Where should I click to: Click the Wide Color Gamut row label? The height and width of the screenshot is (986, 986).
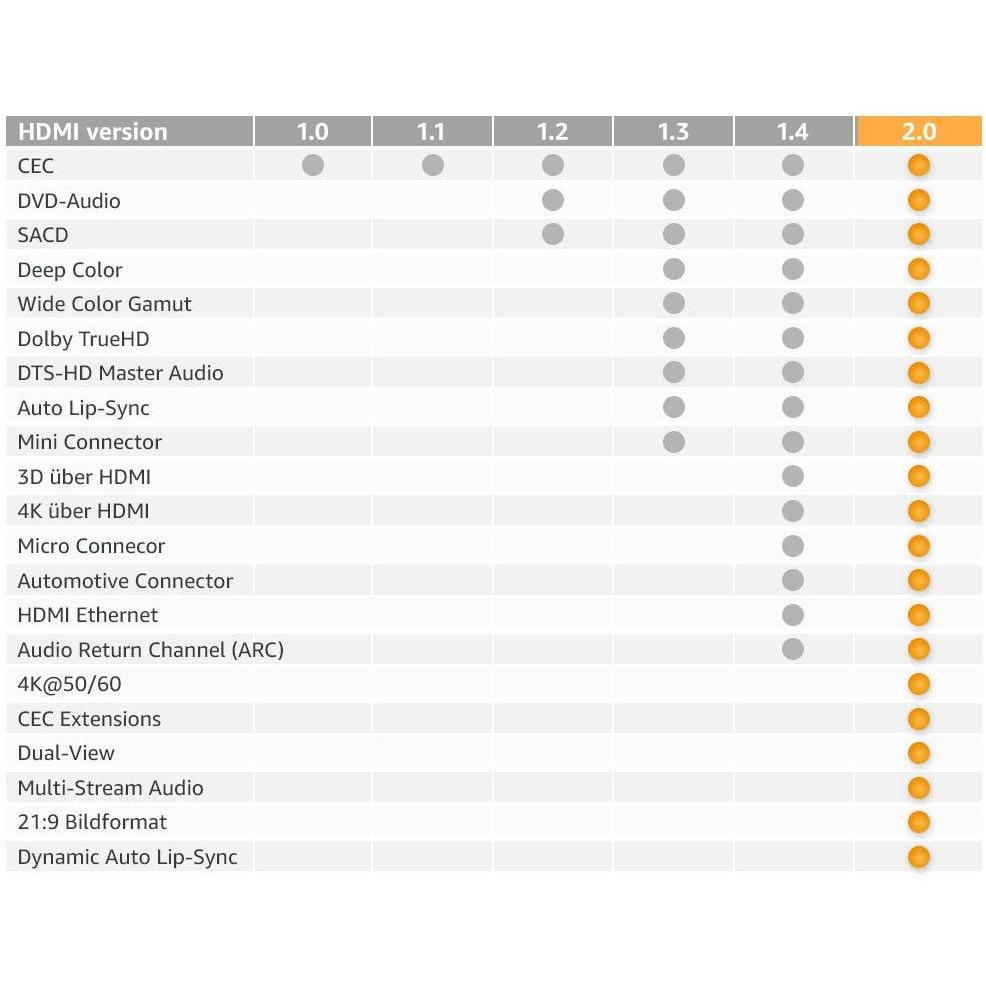[104, 304]
